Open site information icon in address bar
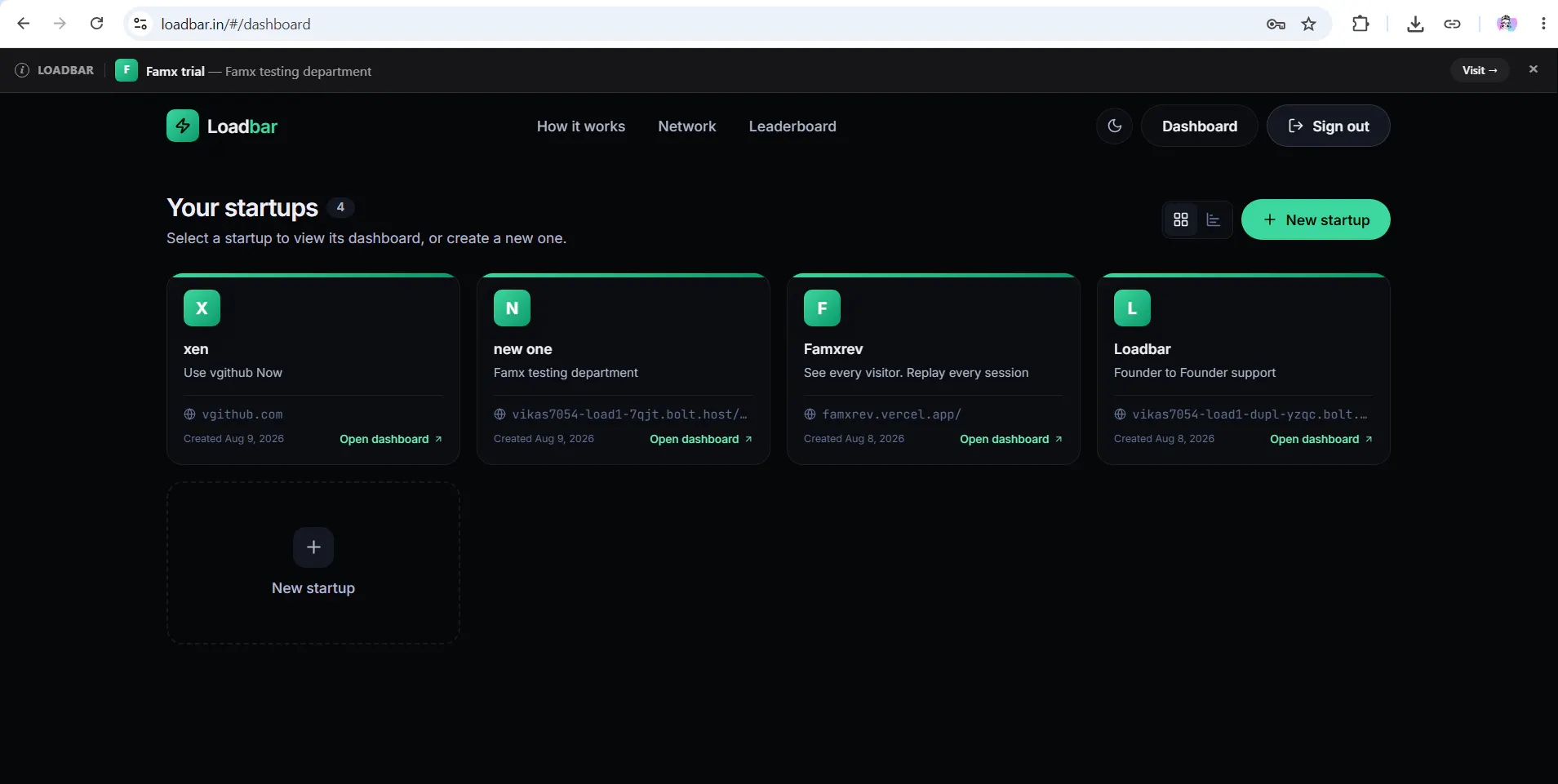Image resolution: width=1558 pixels, height=784 pixels. click(140, 24)
